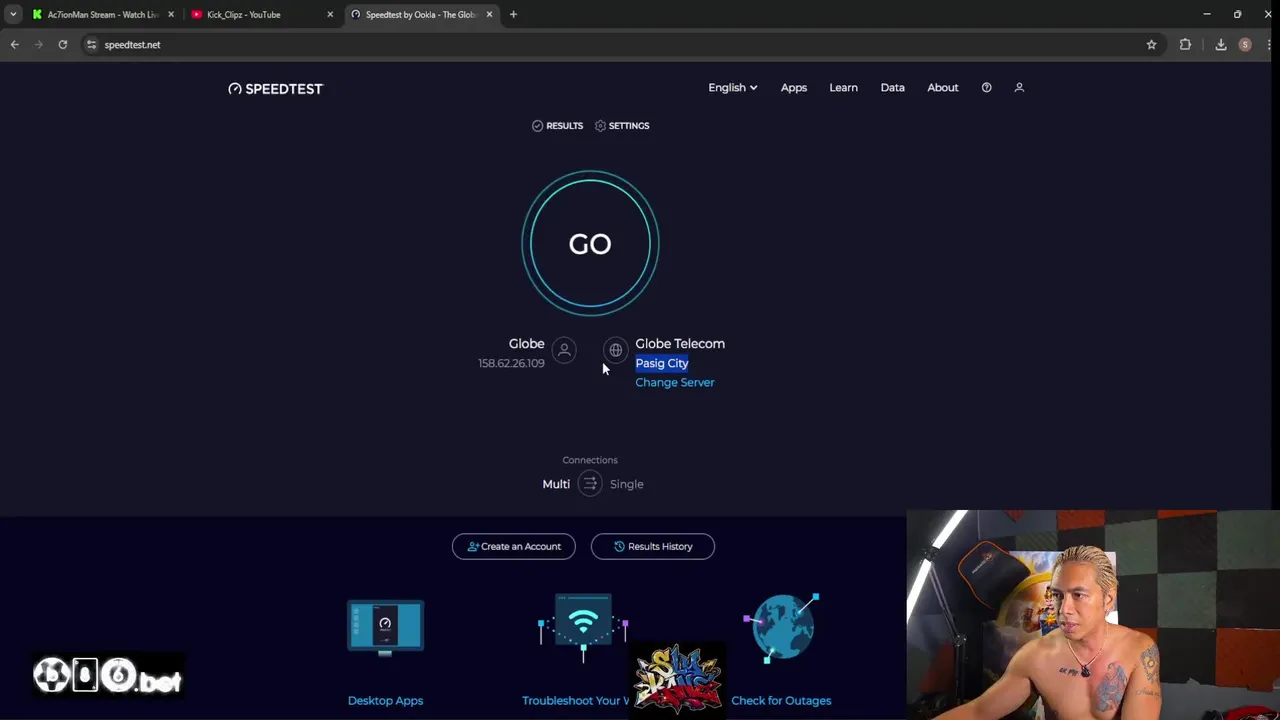
Task: Click the SETTINGS gear icon
Action: tap(600, 126)
